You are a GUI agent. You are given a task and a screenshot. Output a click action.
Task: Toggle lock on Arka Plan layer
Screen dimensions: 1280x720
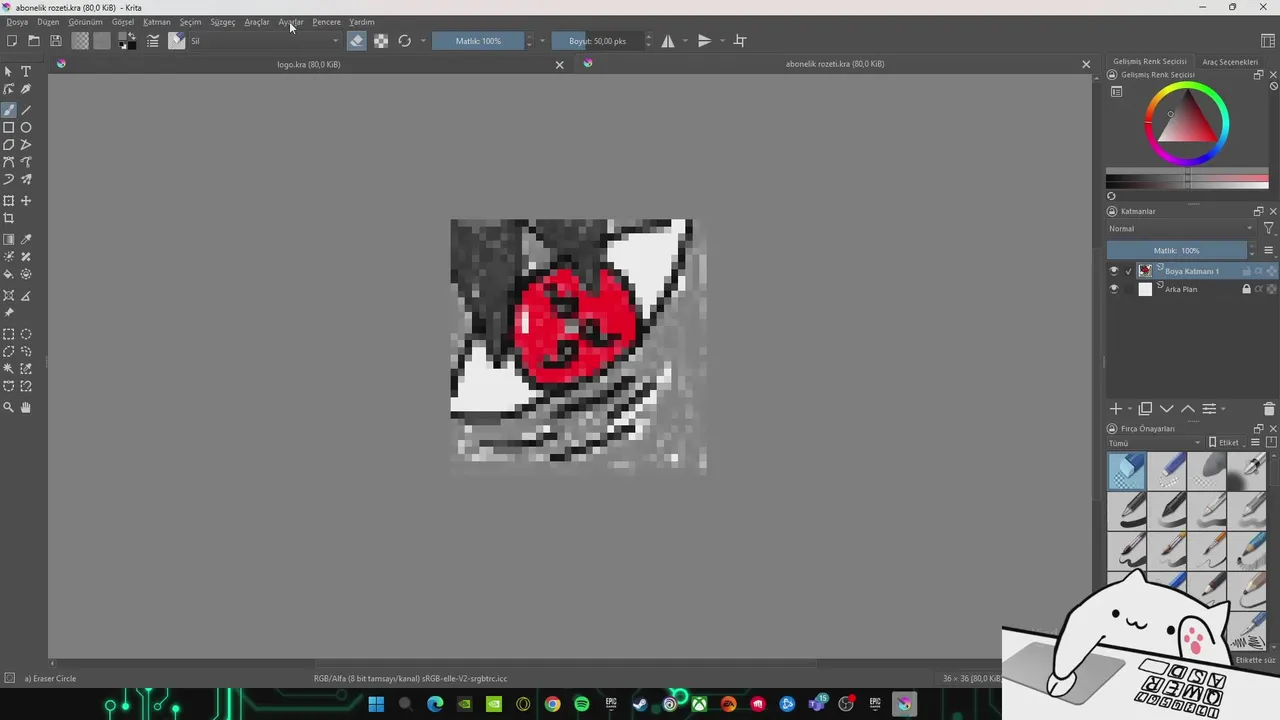(1246, 289)
